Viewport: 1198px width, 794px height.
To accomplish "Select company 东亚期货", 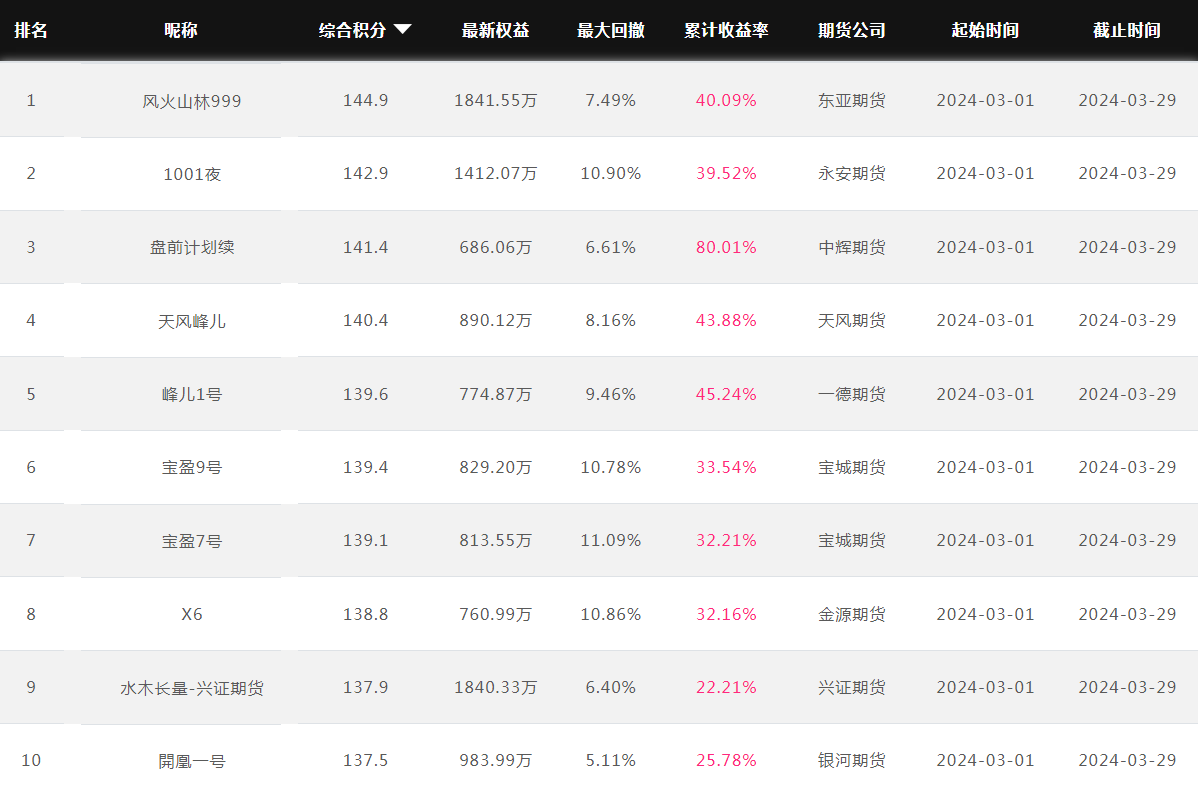I will click(x=852, y=100).
